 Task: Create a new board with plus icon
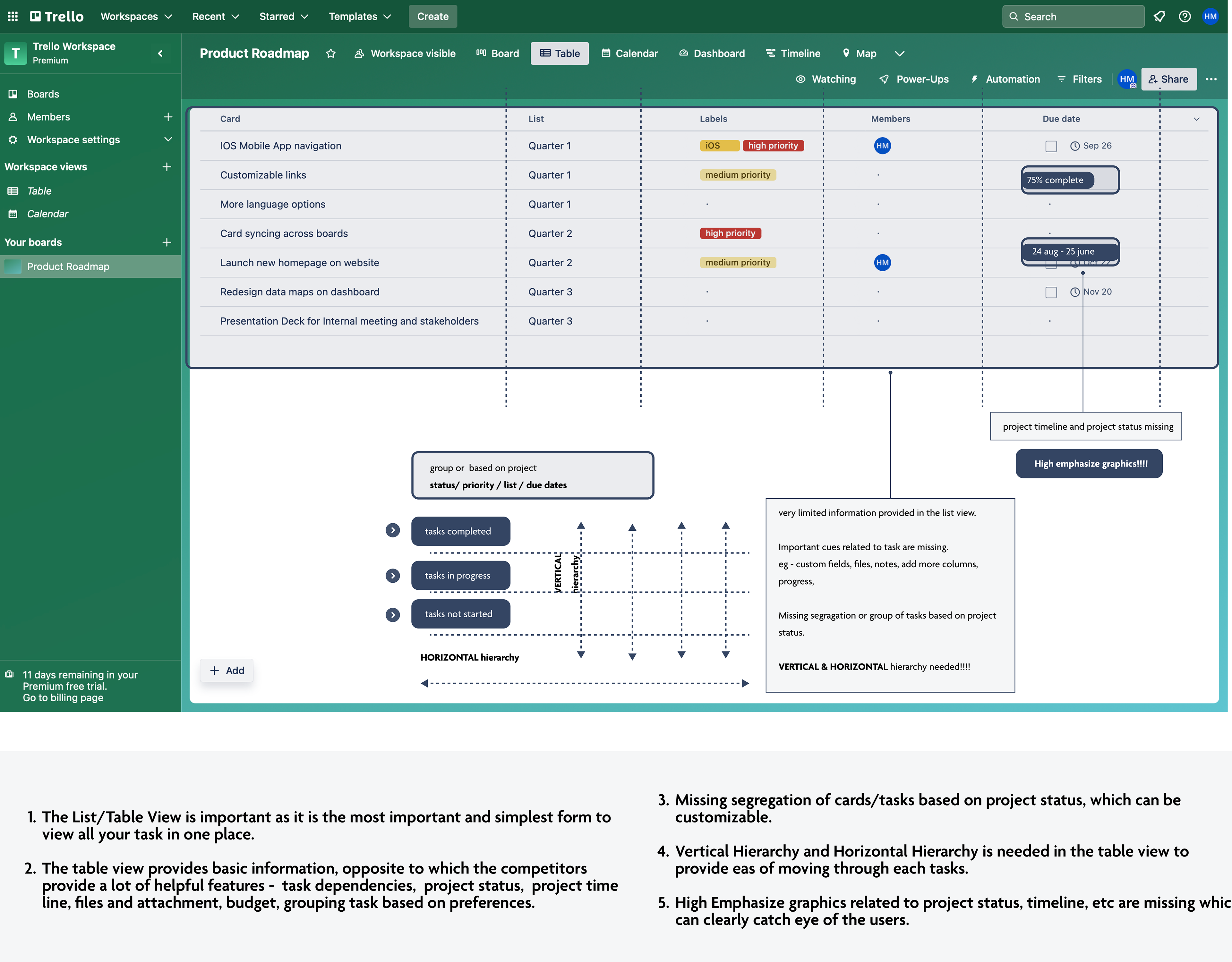(x=167, y=242)
